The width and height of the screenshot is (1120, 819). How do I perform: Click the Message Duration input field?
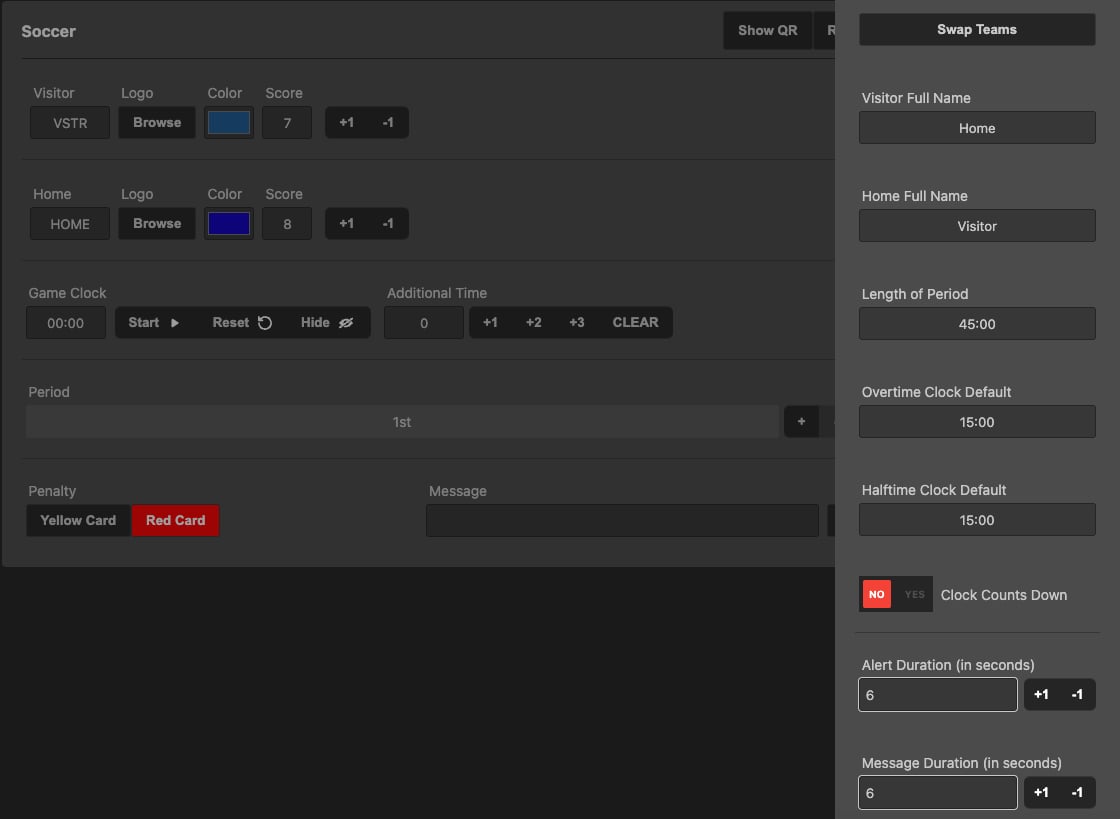coord(937,793)
